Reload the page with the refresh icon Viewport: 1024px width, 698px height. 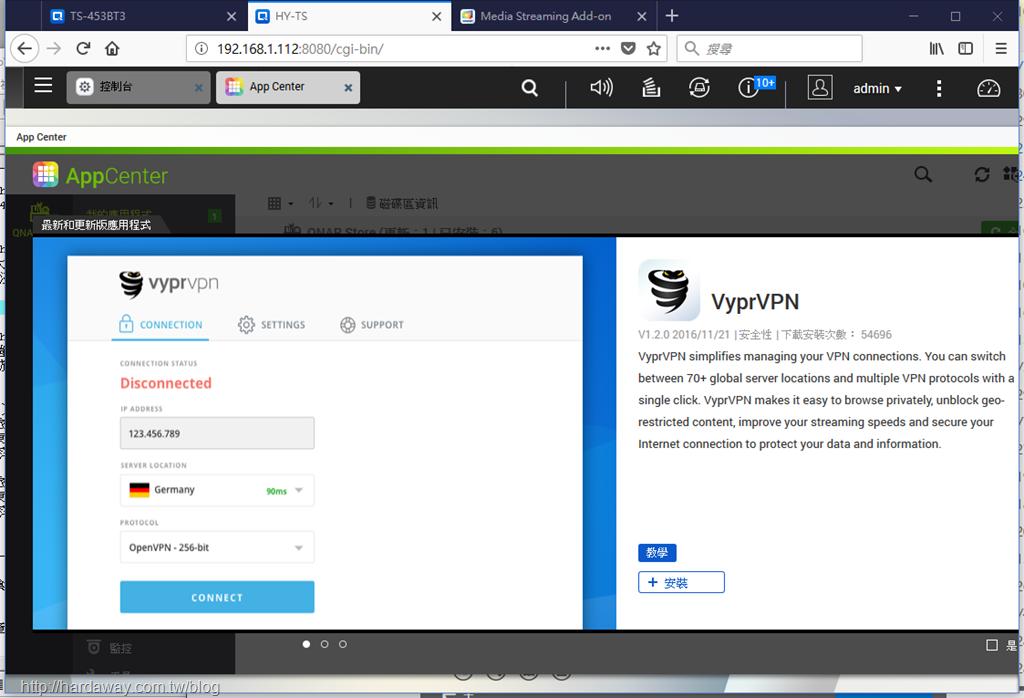pyautogui.click(x=83, y=49)
